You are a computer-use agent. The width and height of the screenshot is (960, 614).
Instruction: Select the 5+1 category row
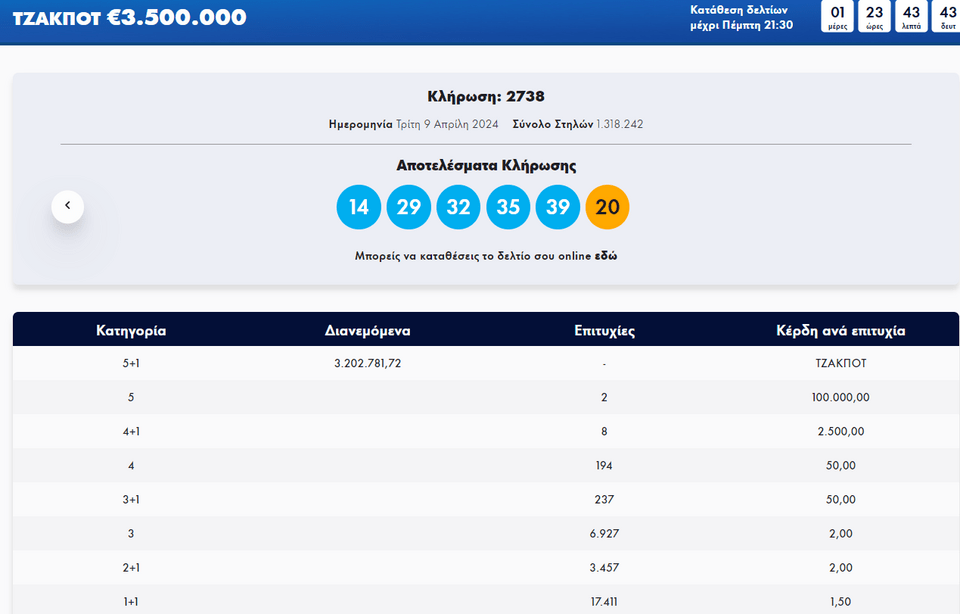click(131, 363)
